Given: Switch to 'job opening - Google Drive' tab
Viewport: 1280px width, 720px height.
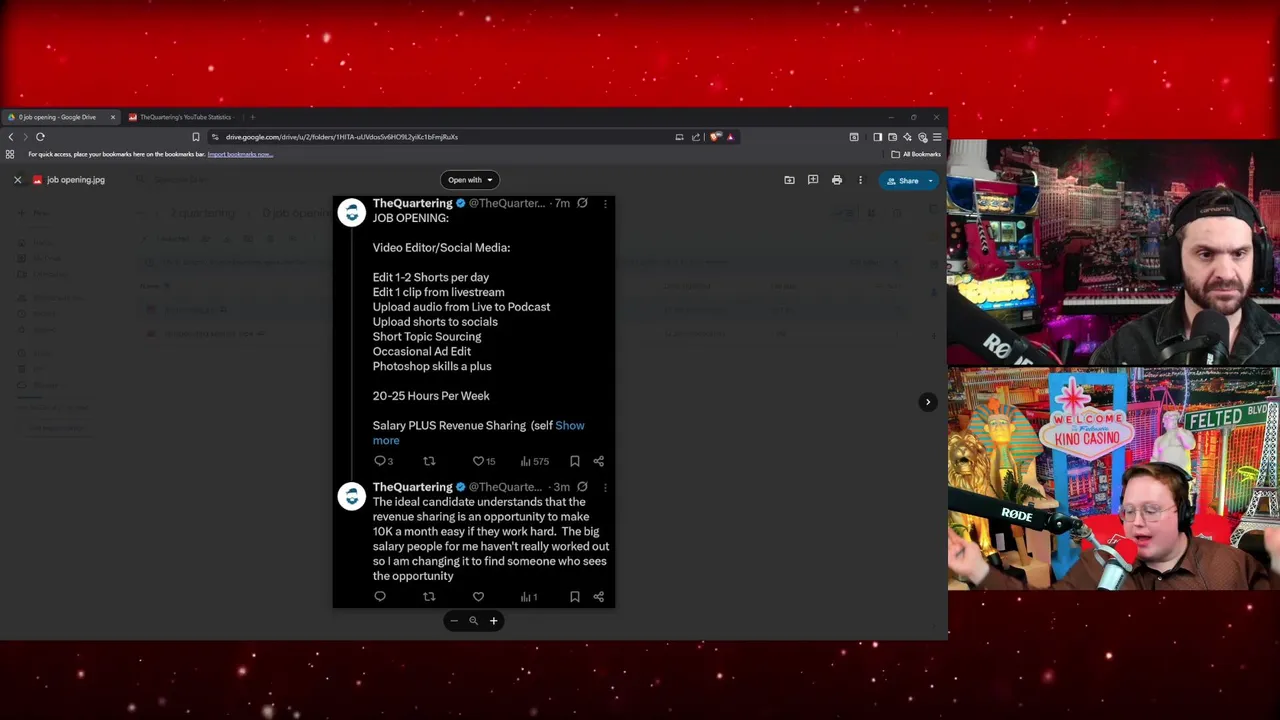Looking at the screenshot, I should click(60, 117).
